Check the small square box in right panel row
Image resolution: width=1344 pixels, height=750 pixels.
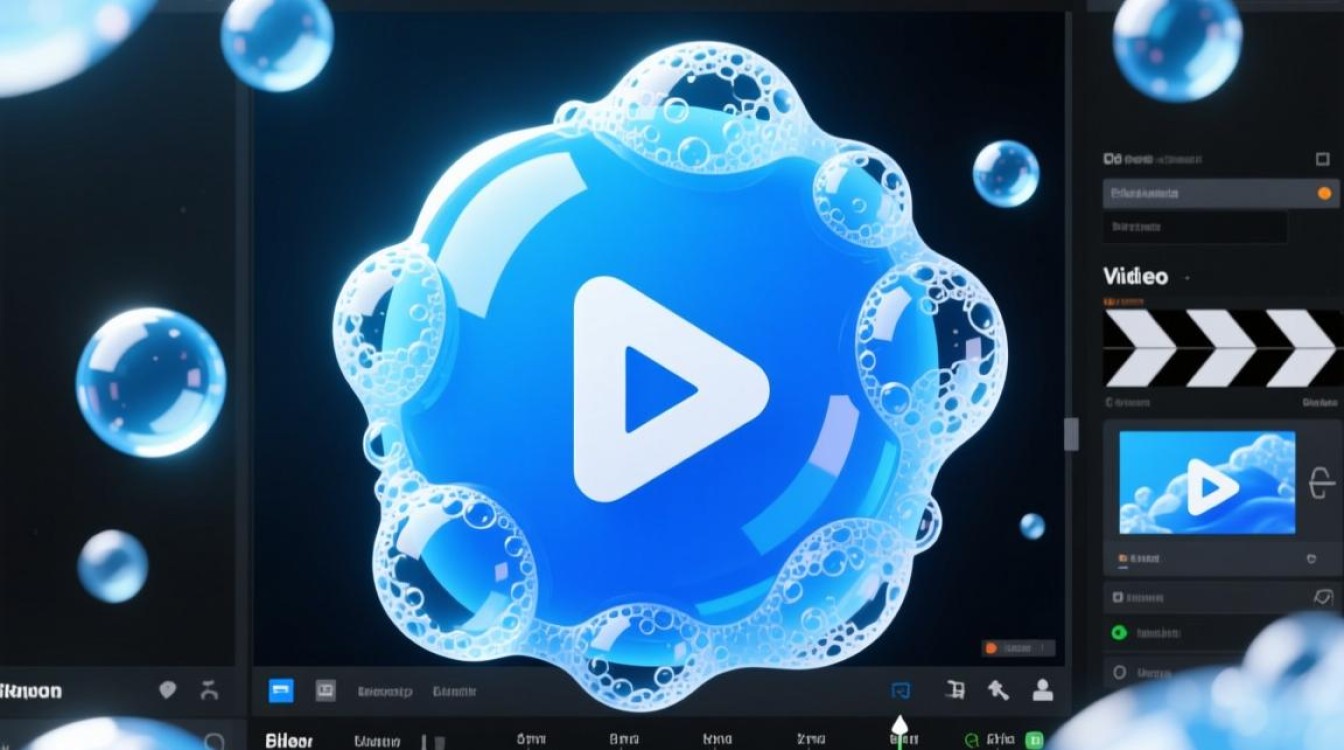(x=1119, y=598)
